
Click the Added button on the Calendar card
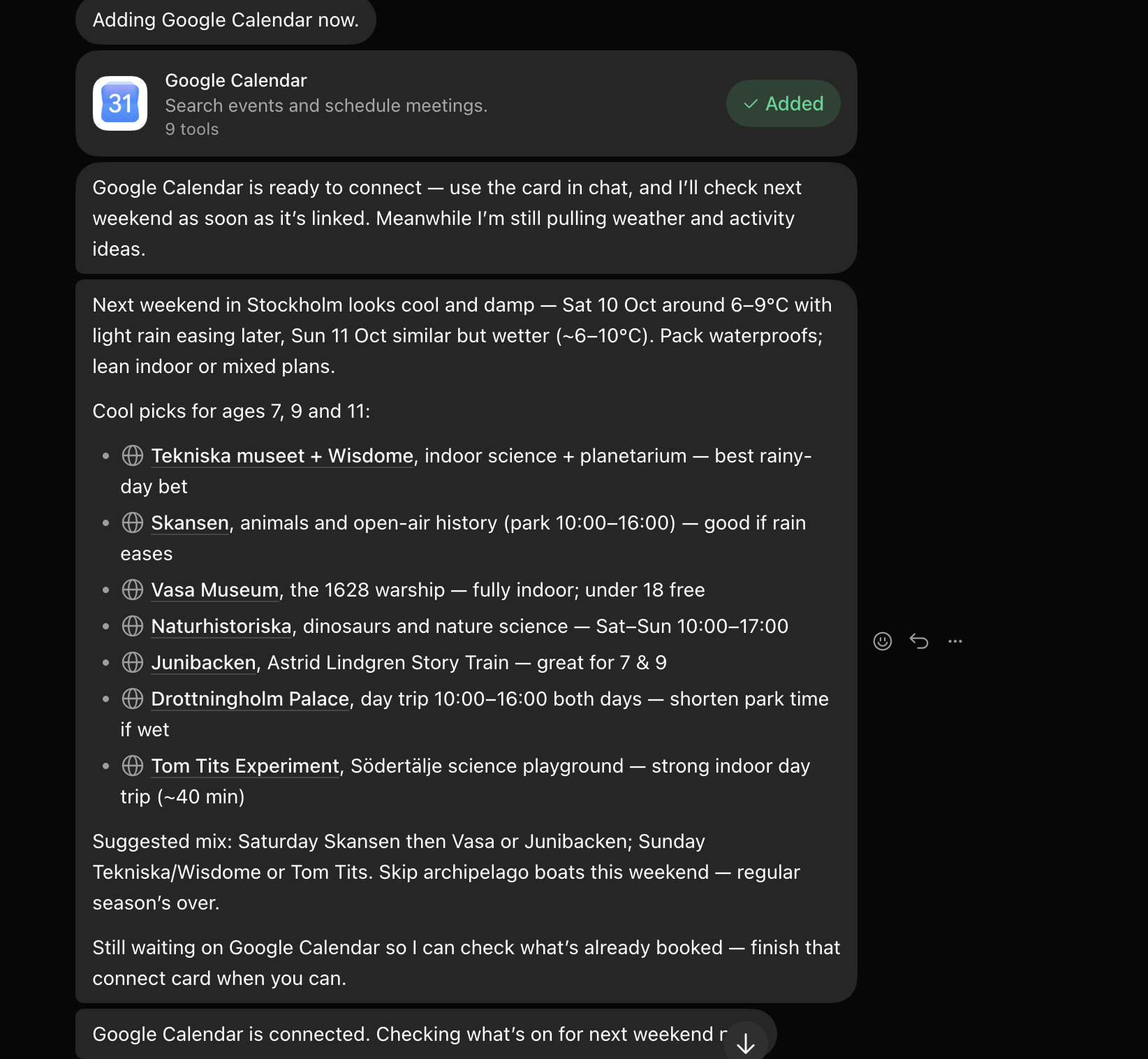(783, 103)
